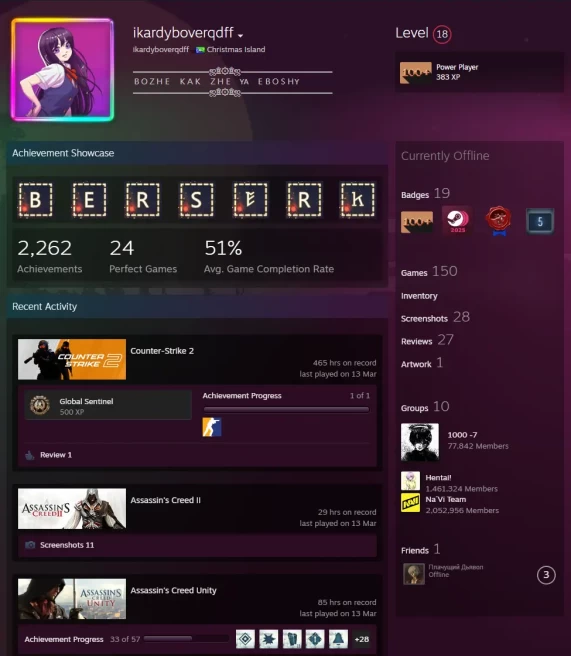
Task: Click the '465 hrs on record' text
Action: tap(344, 363)
